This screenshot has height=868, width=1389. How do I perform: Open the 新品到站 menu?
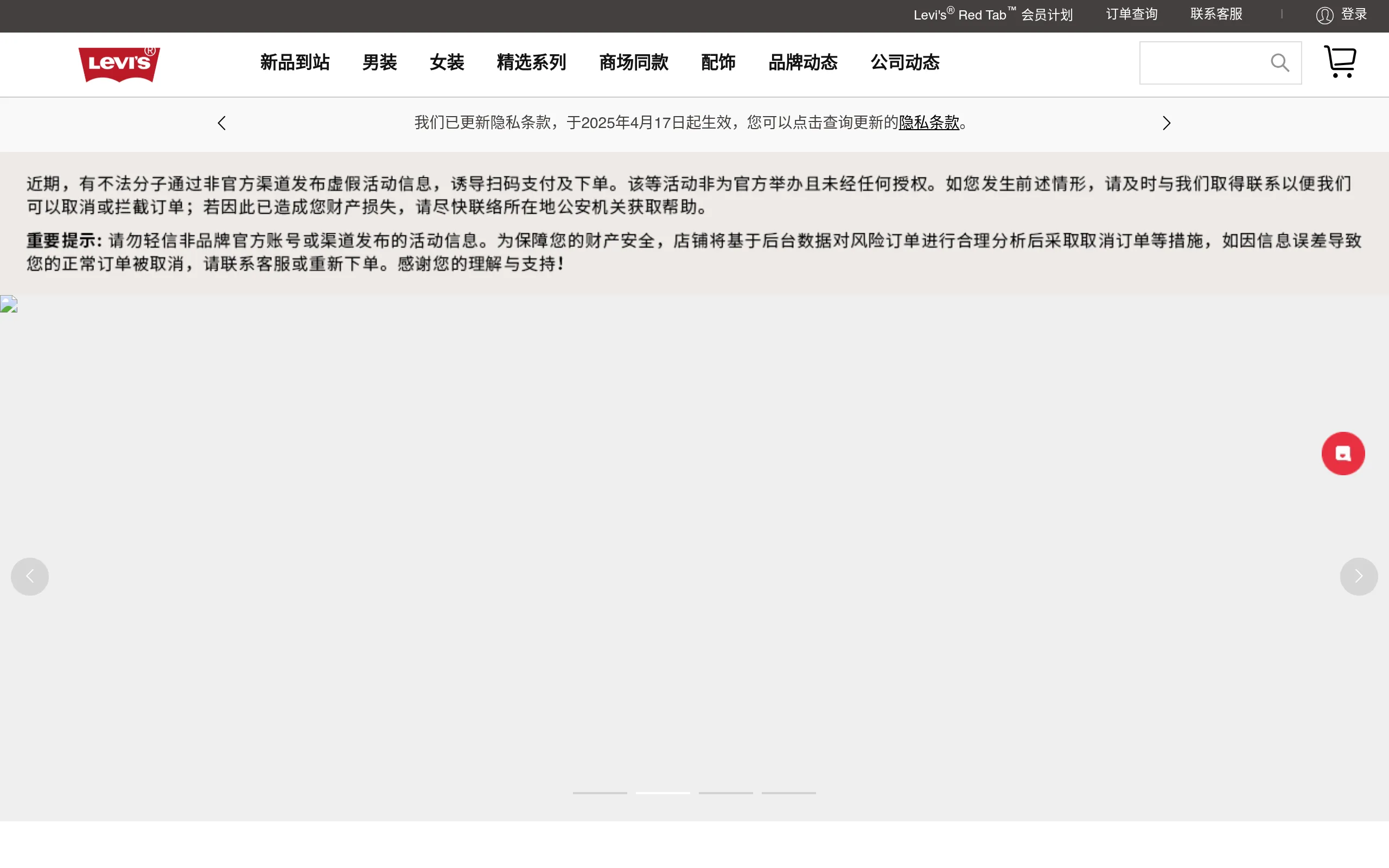295,62
